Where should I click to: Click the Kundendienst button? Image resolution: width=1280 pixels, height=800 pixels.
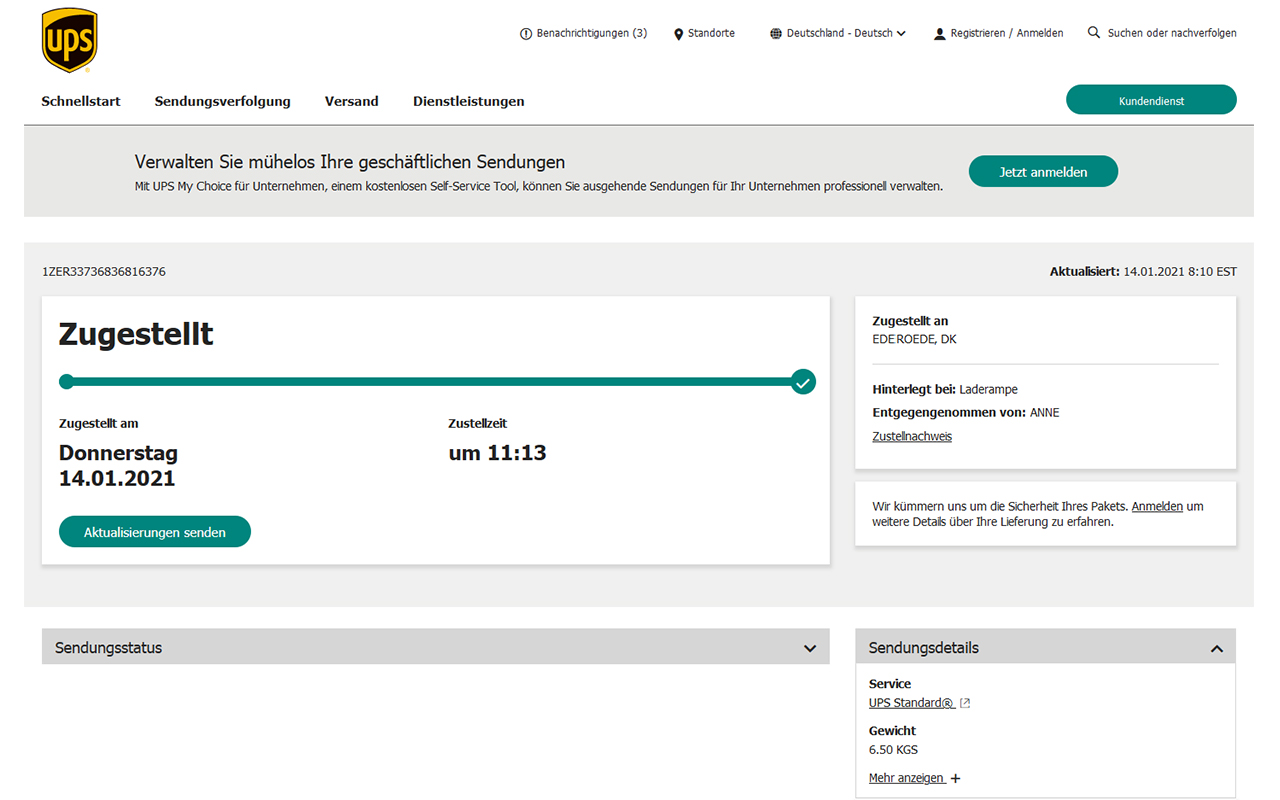point(1151,100)
